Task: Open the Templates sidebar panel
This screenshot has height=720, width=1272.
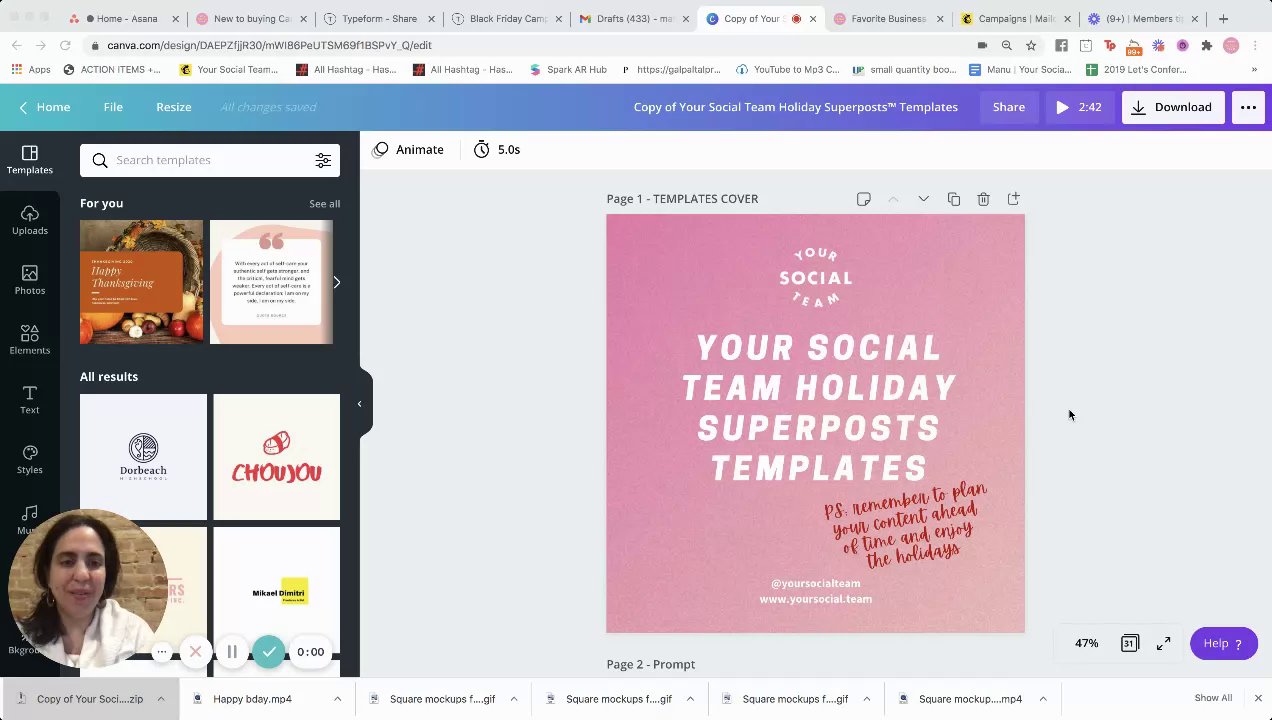Action: coord(29,160)
